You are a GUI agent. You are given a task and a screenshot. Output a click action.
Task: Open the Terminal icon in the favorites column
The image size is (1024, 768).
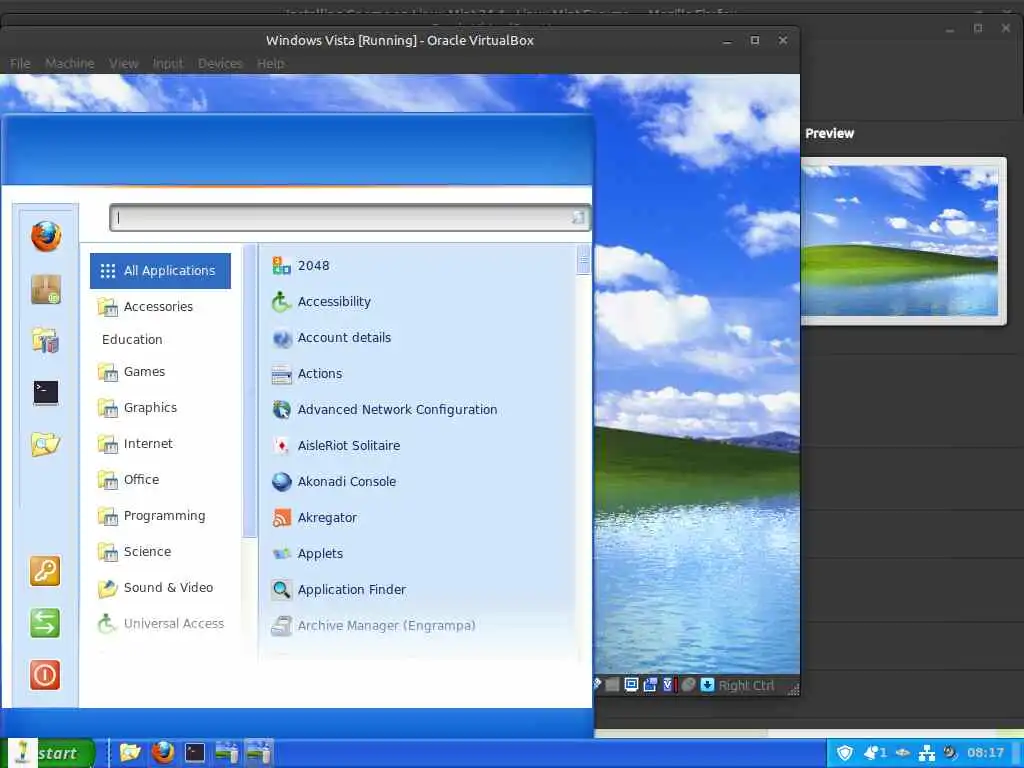[x=46, y=392]
